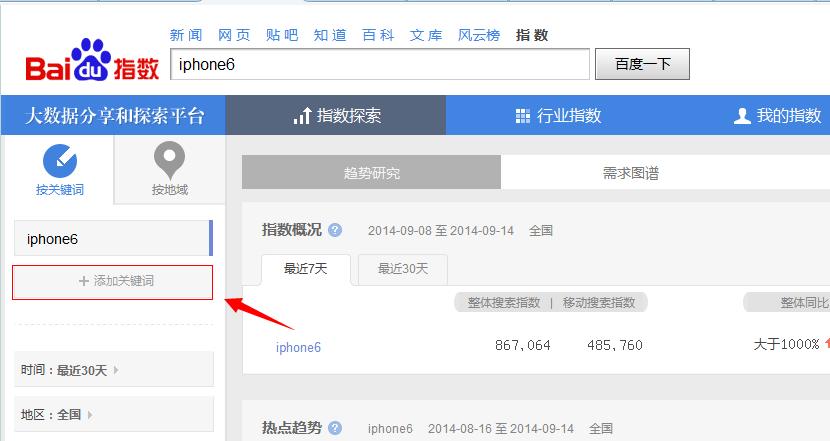830x441 pixels.
Task: Select the 最近7天 tab
Action: pyautogui.click(x=306, y=269)
